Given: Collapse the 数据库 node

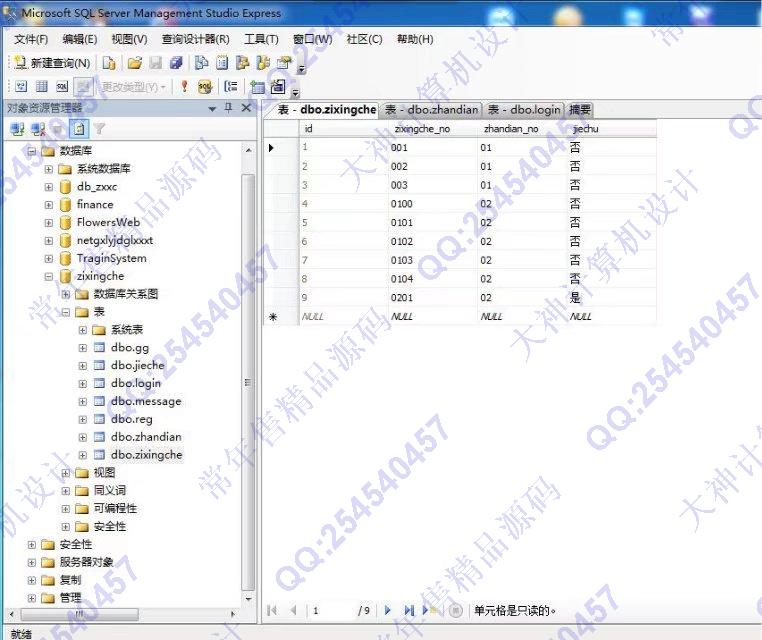Looking at the screenshot, I should click(32, 151).
